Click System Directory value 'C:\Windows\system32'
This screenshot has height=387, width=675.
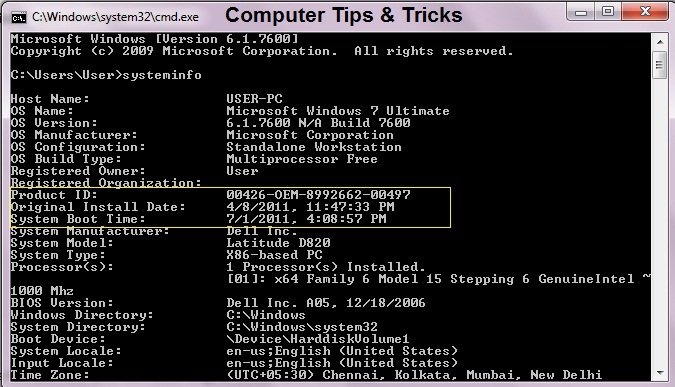(302, 328)
